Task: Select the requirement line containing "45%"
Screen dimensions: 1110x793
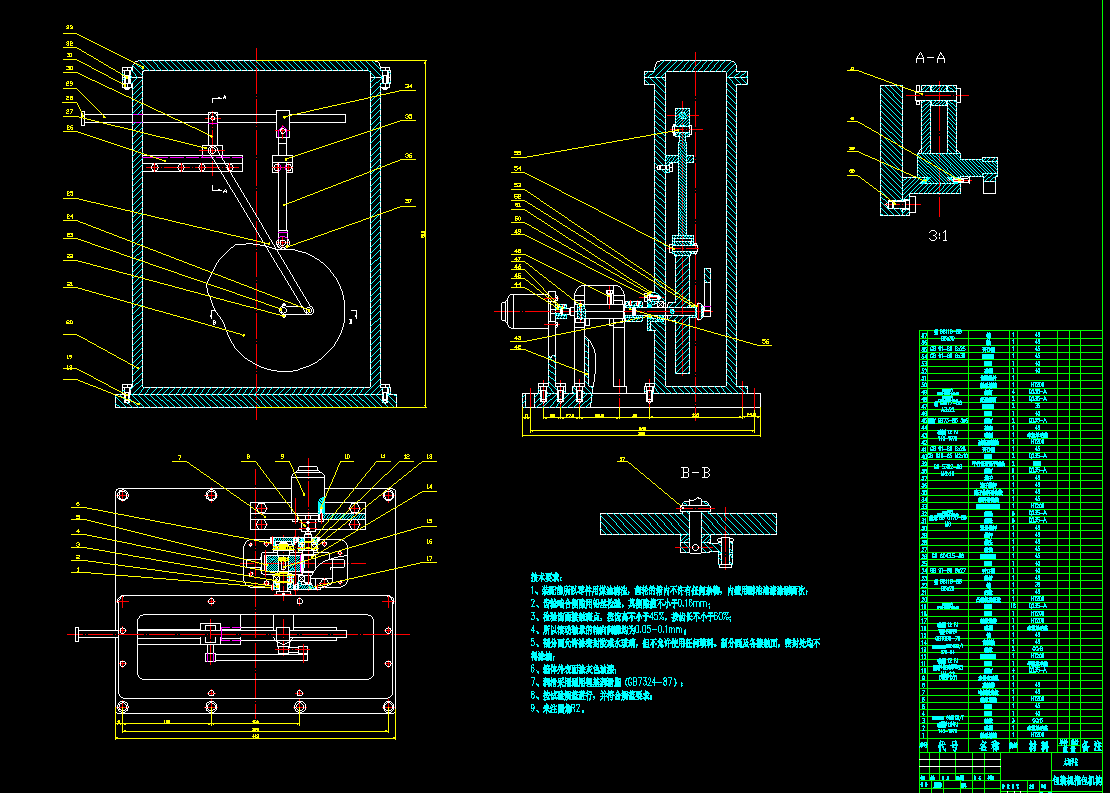Action: coord(631,617)
